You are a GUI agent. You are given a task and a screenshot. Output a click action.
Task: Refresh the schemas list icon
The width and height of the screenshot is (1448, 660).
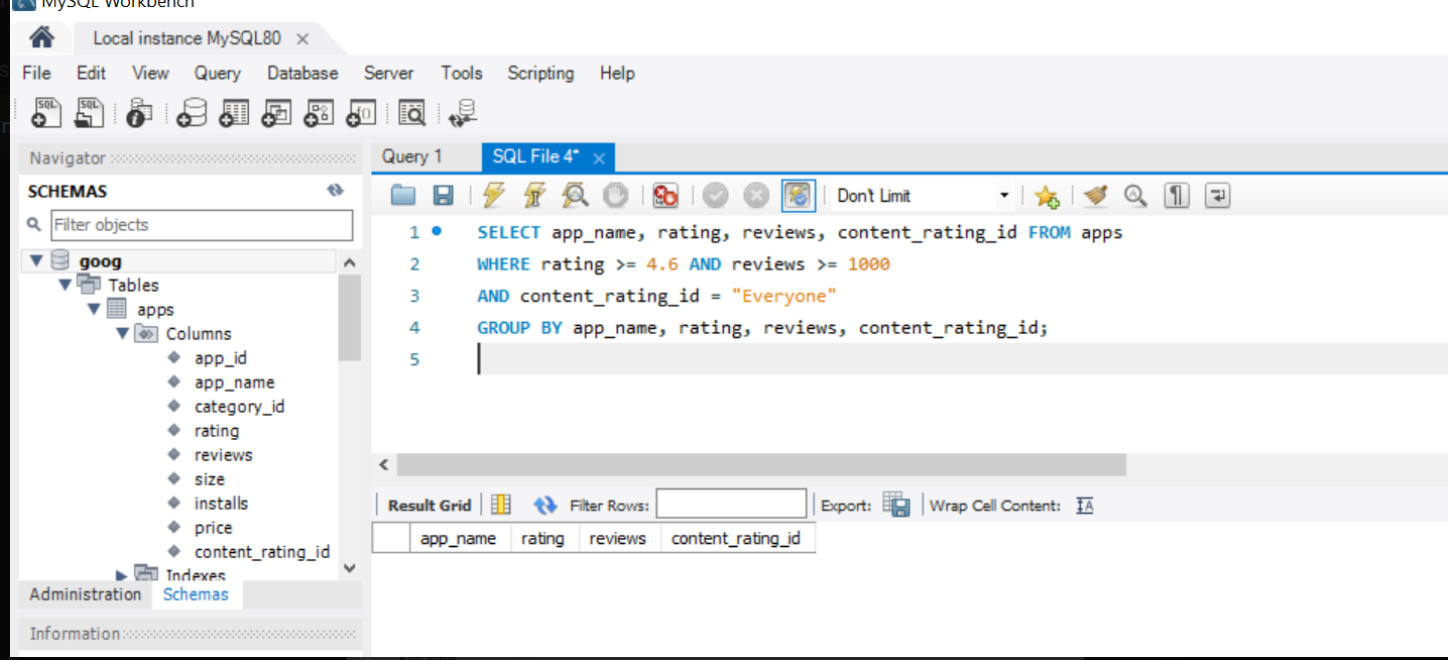click(x=335, y=190)
